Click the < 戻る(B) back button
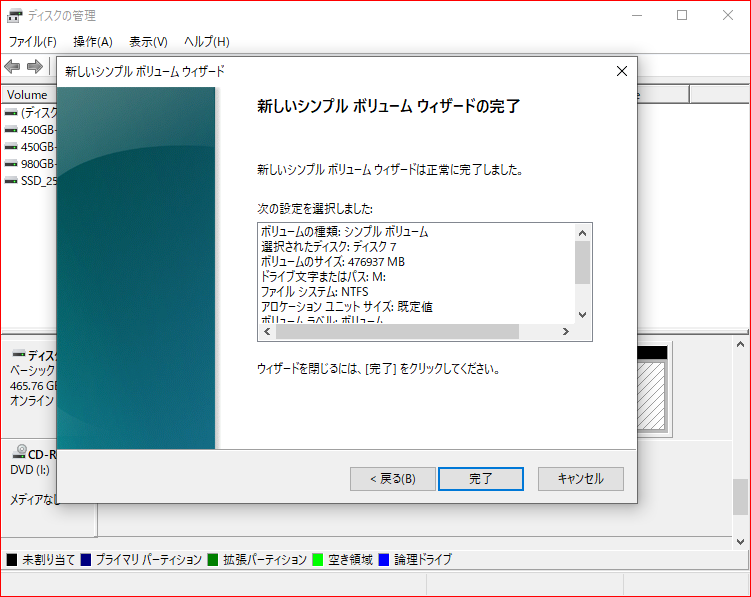Screen dimensions: 751x597 click(393, 479)
